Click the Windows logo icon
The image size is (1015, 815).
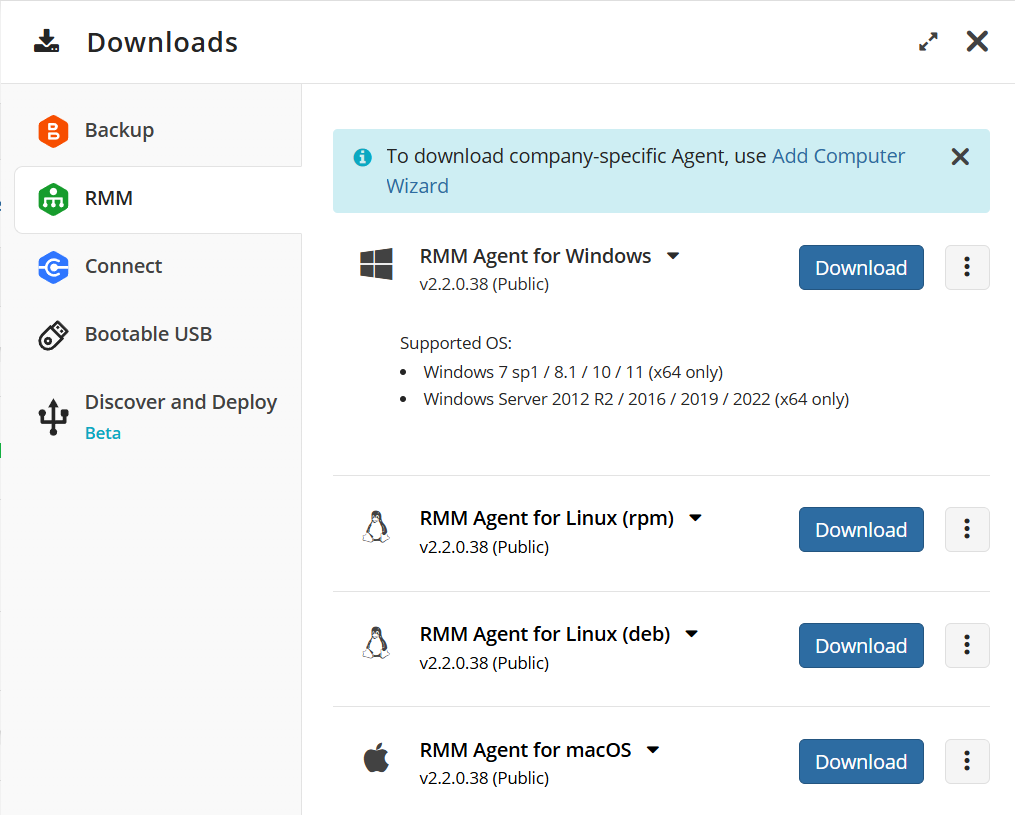[x=376, y=264]
